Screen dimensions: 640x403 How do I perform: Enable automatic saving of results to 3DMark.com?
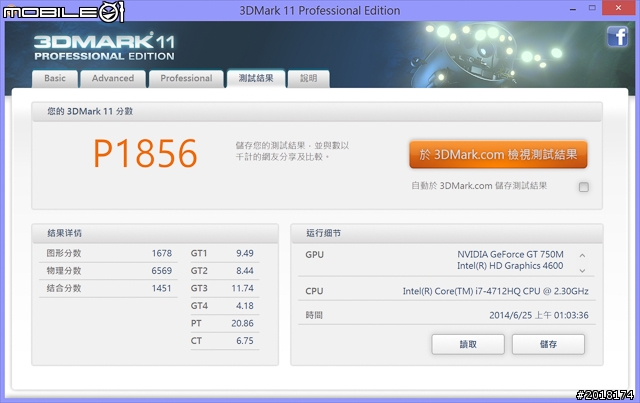pyautogui.click(x=584, y=187)
